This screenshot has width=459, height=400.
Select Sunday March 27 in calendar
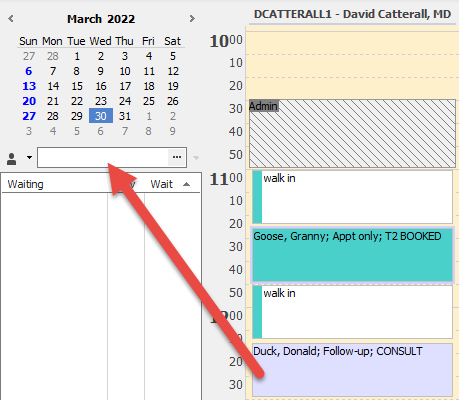coord(29,116)
